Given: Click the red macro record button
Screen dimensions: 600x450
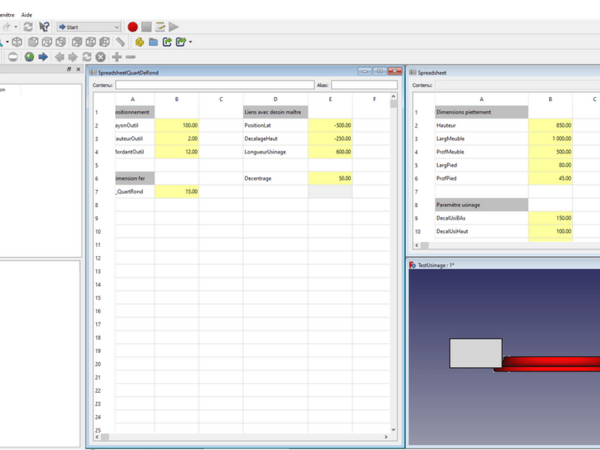Looking at the screenshot, I should click(x=133, y=27).
